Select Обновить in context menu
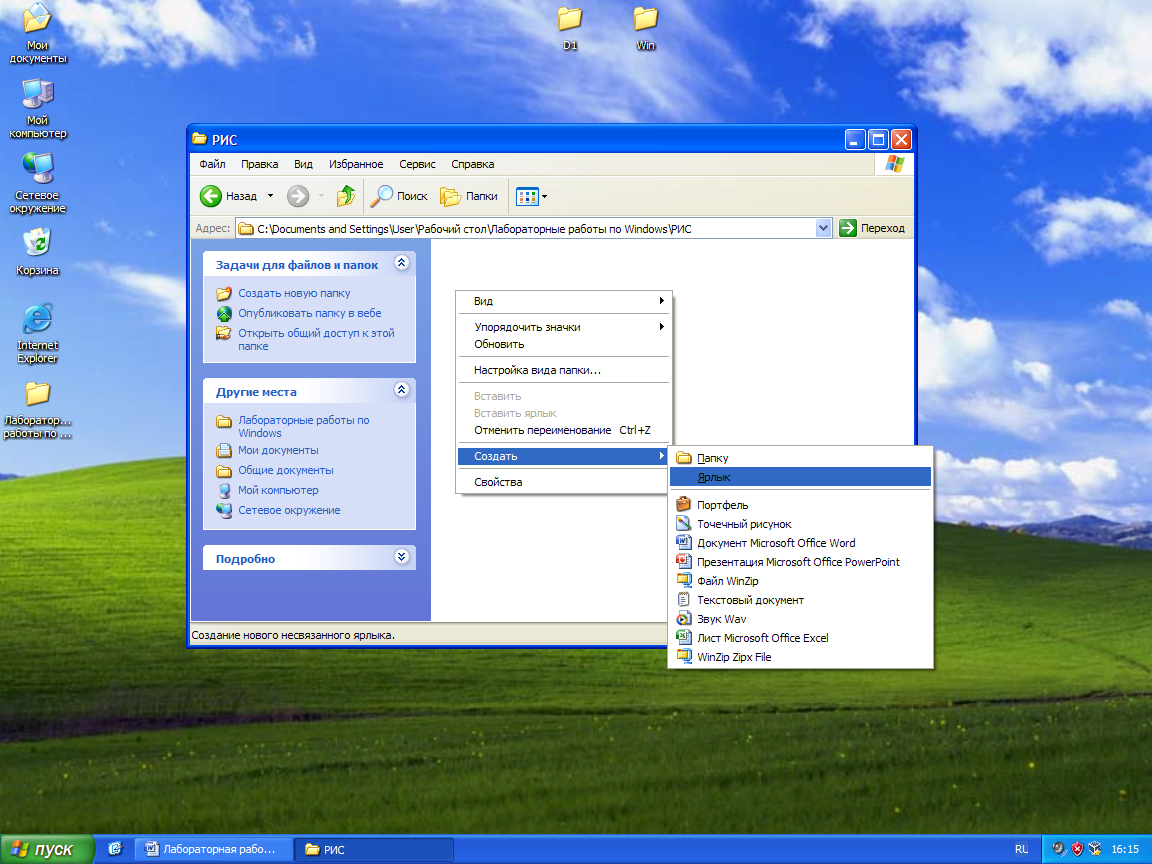The image size is (1152, 864). coord(564,344)
